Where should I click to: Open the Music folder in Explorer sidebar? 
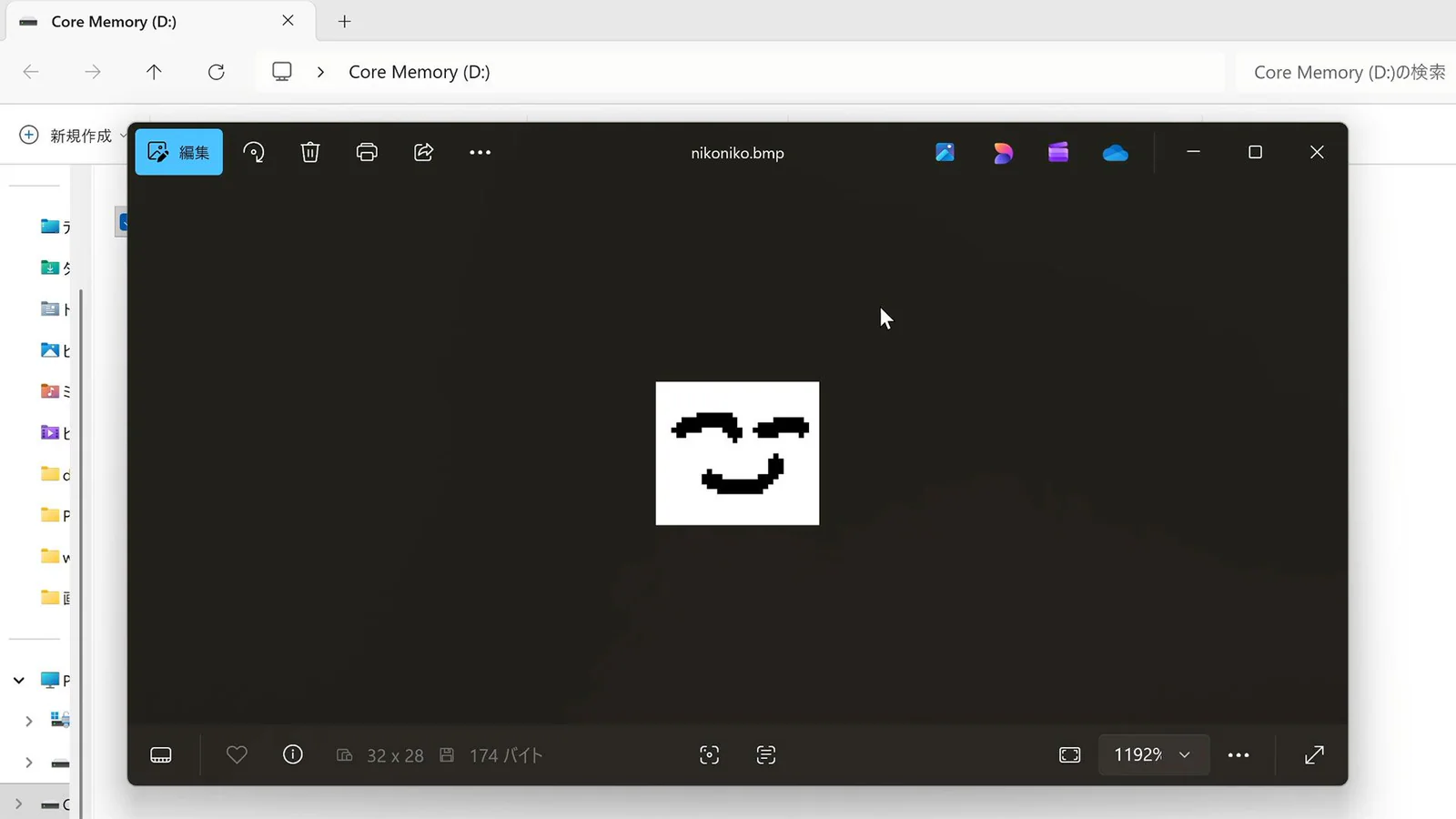click(x=55, y=391)
